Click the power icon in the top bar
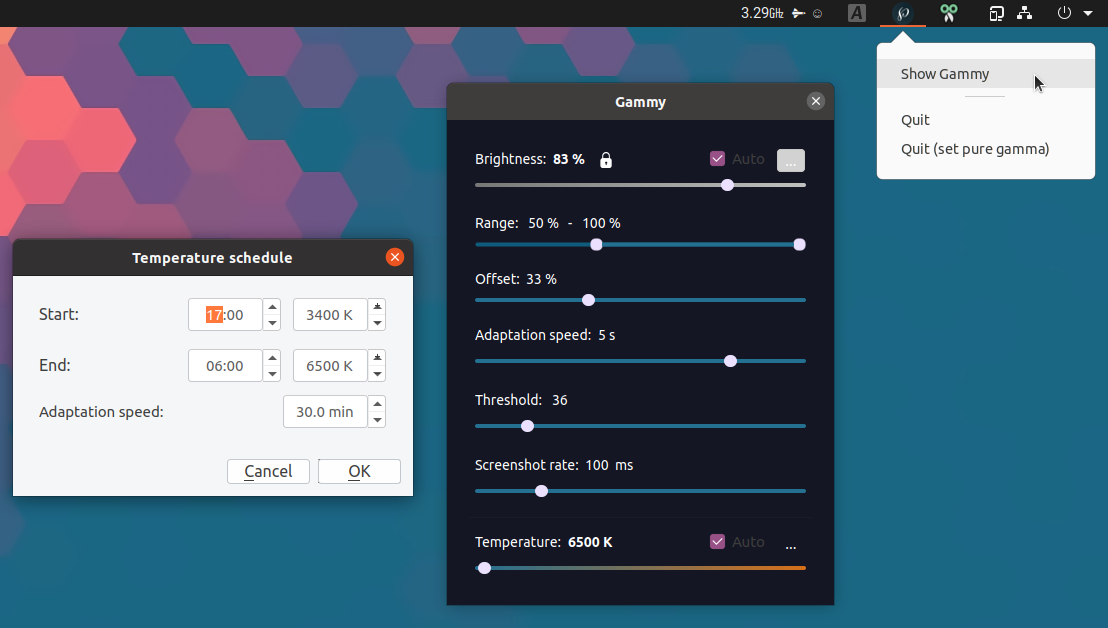This screenshot has height=628, width=1108. click(1062, 14)
